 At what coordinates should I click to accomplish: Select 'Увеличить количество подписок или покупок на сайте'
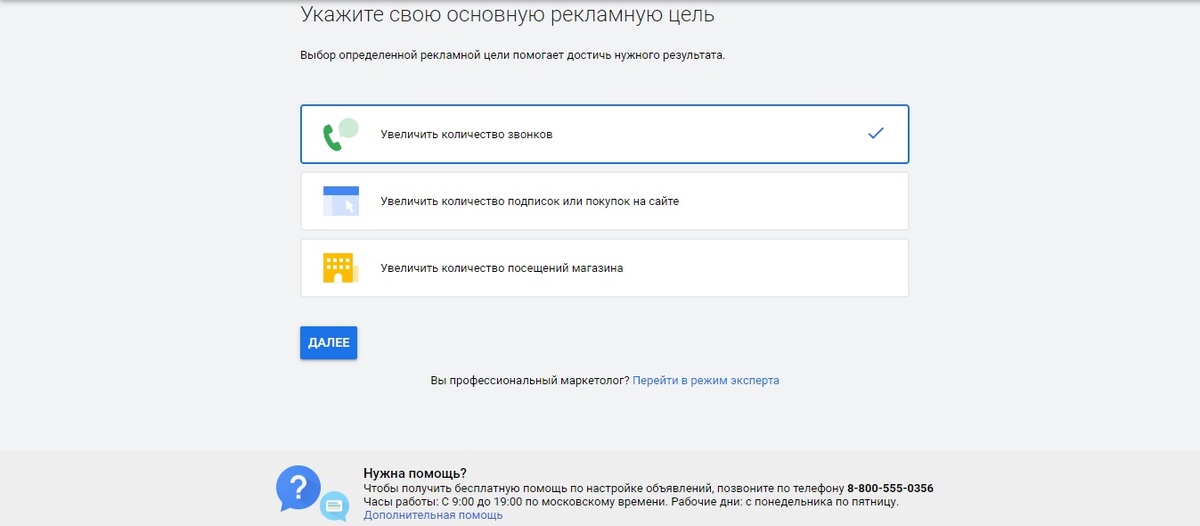pyautogui.click(x=604, y=201)
